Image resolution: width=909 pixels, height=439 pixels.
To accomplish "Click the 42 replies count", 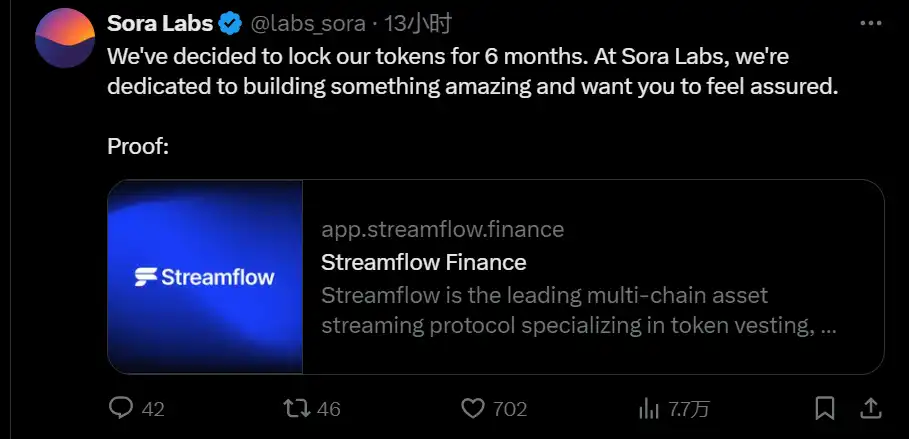I will click(153, 409).
